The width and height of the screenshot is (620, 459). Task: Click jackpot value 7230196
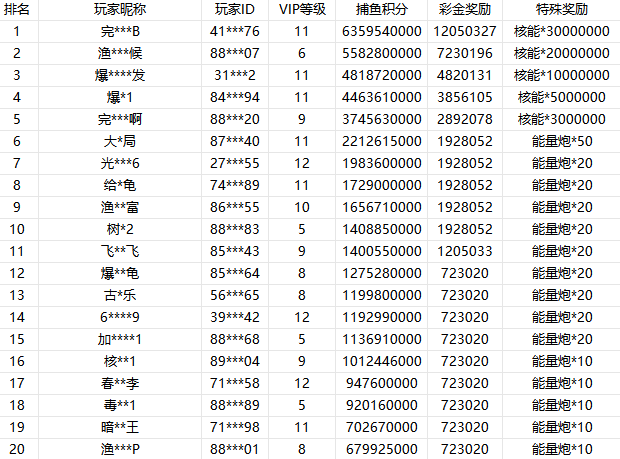(x=465, y=53)
